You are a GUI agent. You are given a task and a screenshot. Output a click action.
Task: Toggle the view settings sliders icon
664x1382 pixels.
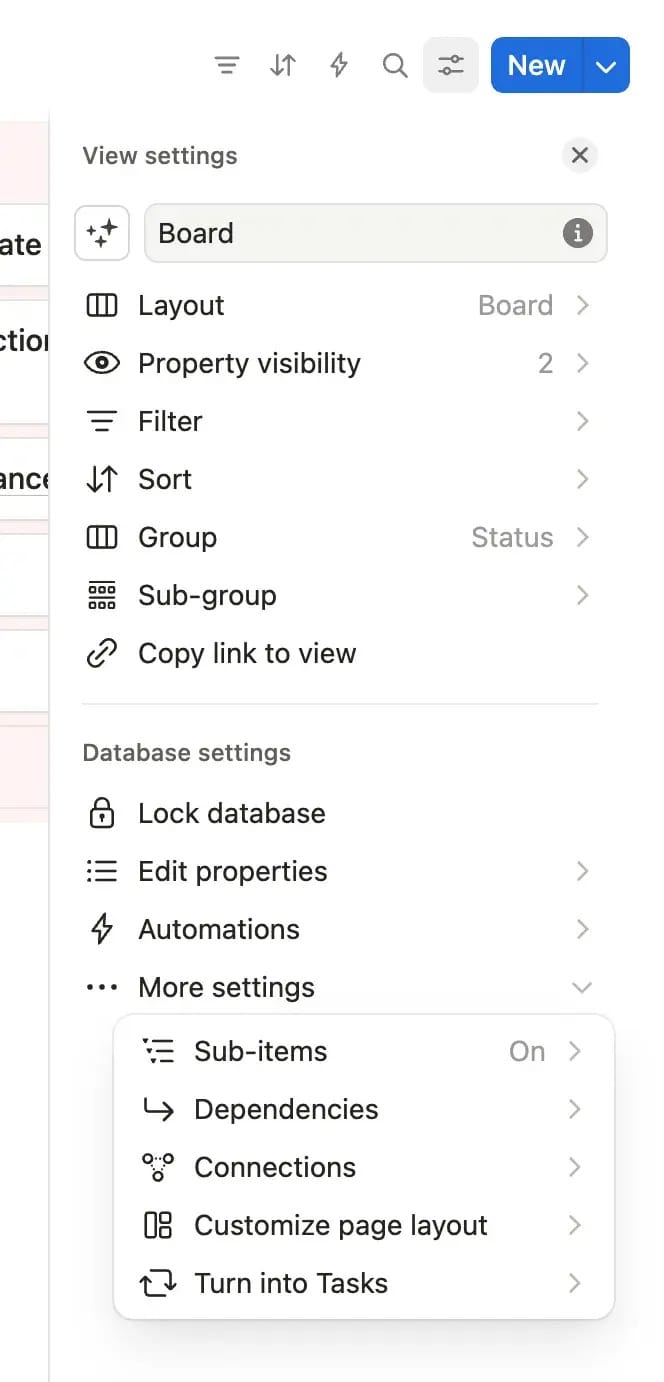(451, 65)
